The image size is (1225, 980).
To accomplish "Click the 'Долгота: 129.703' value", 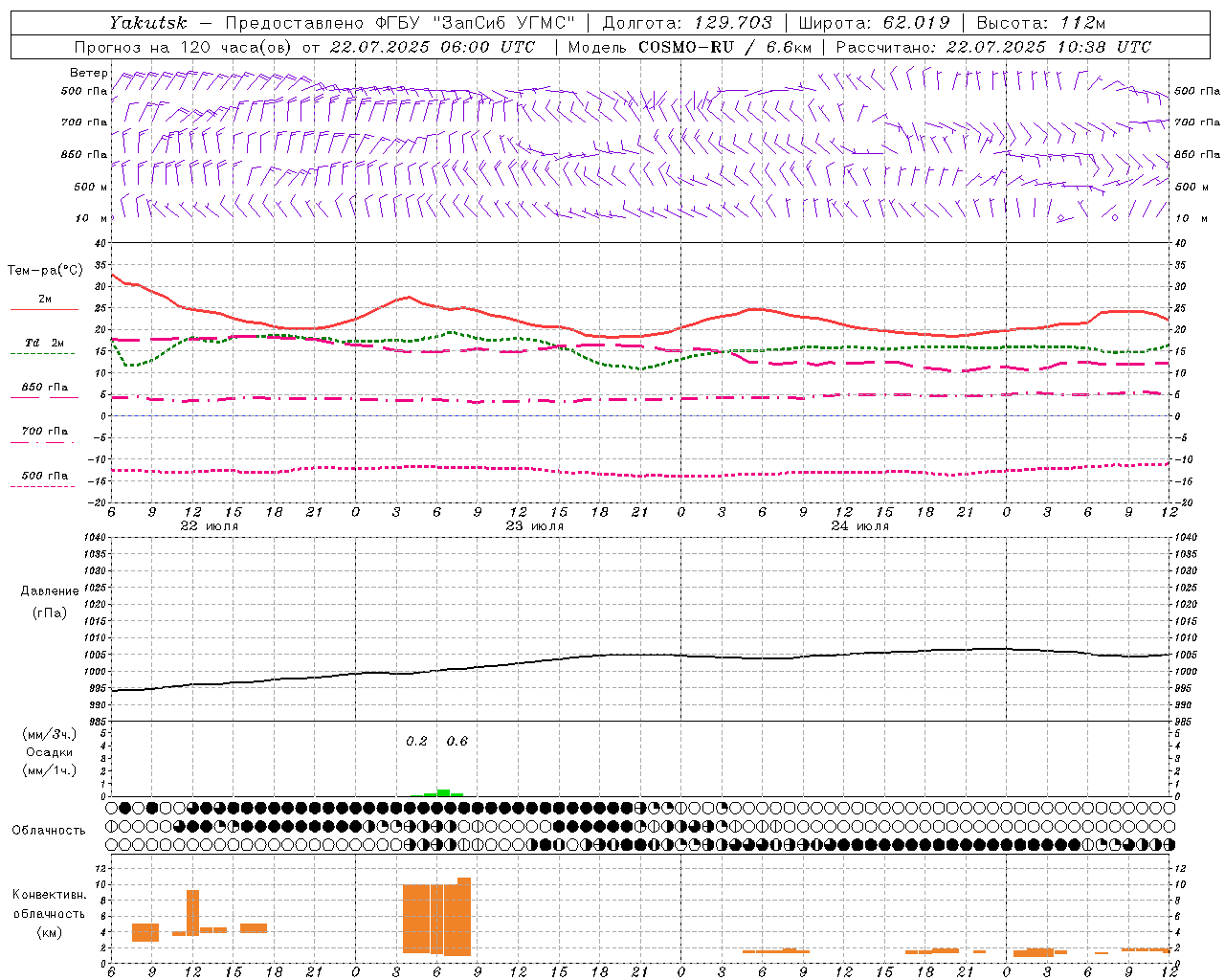I will [686, 23].
